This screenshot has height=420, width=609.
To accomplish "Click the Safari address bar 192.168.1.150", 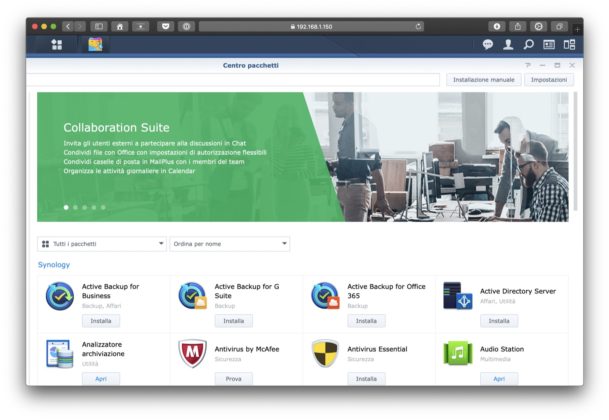I will pyautogui.click(x=311, y=26).
